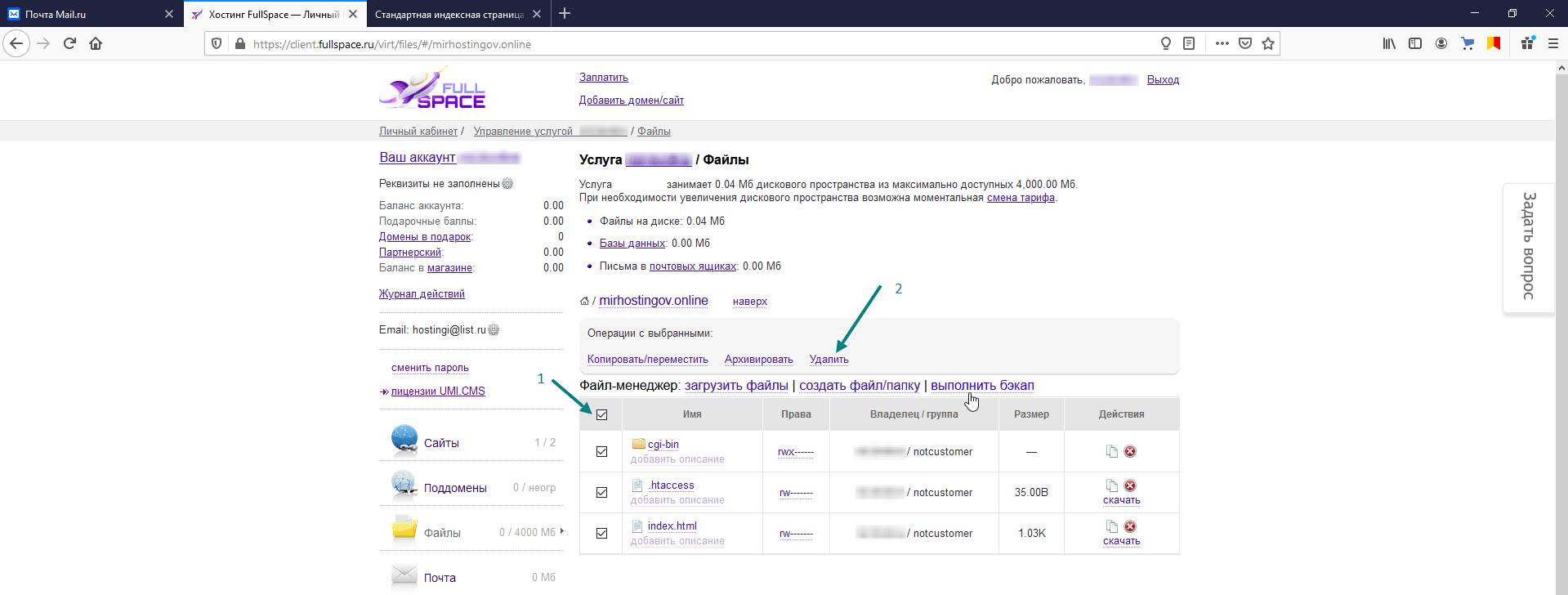Open a new browser tab
1568x595 pixels.
[565, 13]
